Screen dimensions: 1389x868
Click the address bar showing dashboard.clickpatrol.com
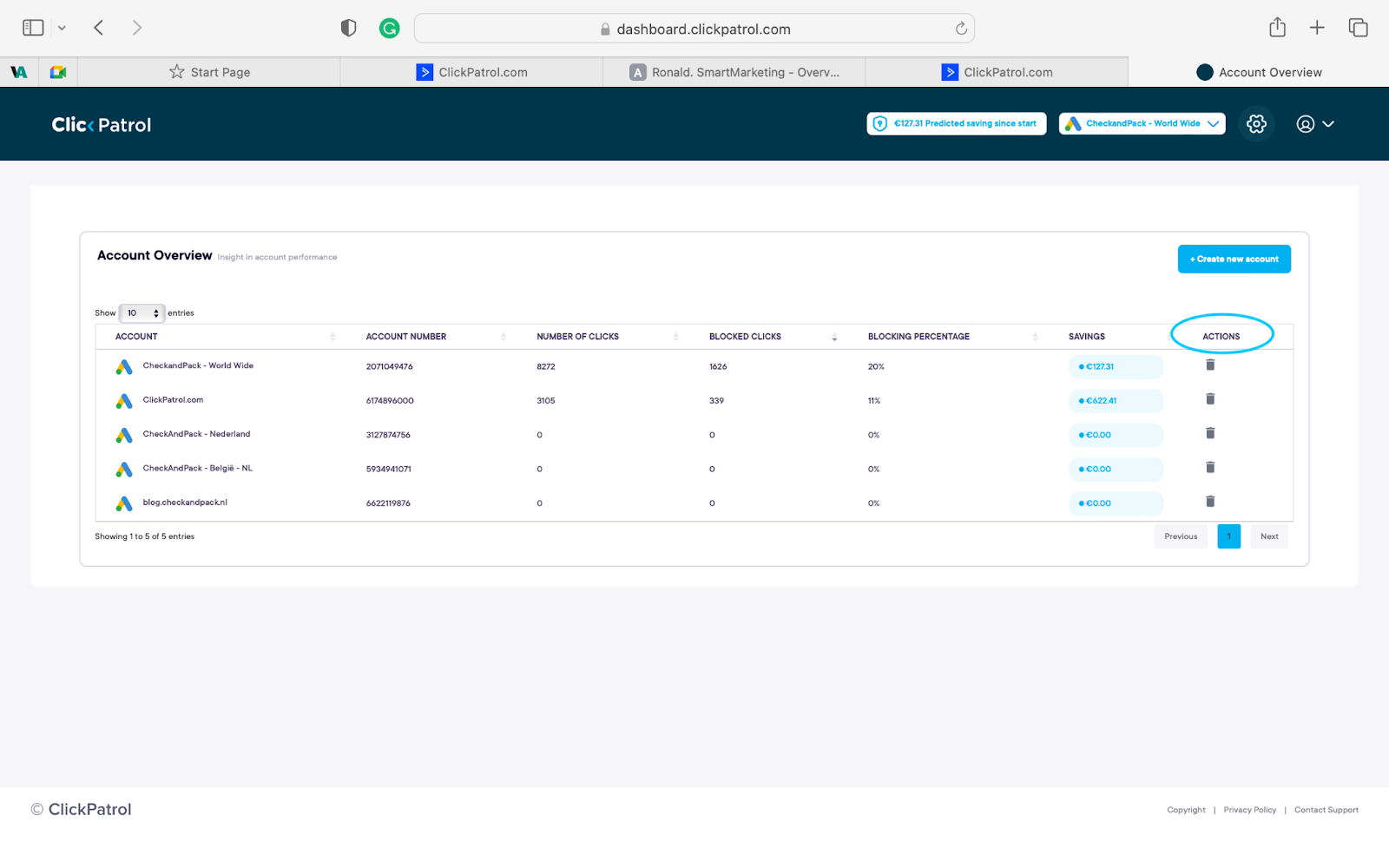[x=694, y=29]
